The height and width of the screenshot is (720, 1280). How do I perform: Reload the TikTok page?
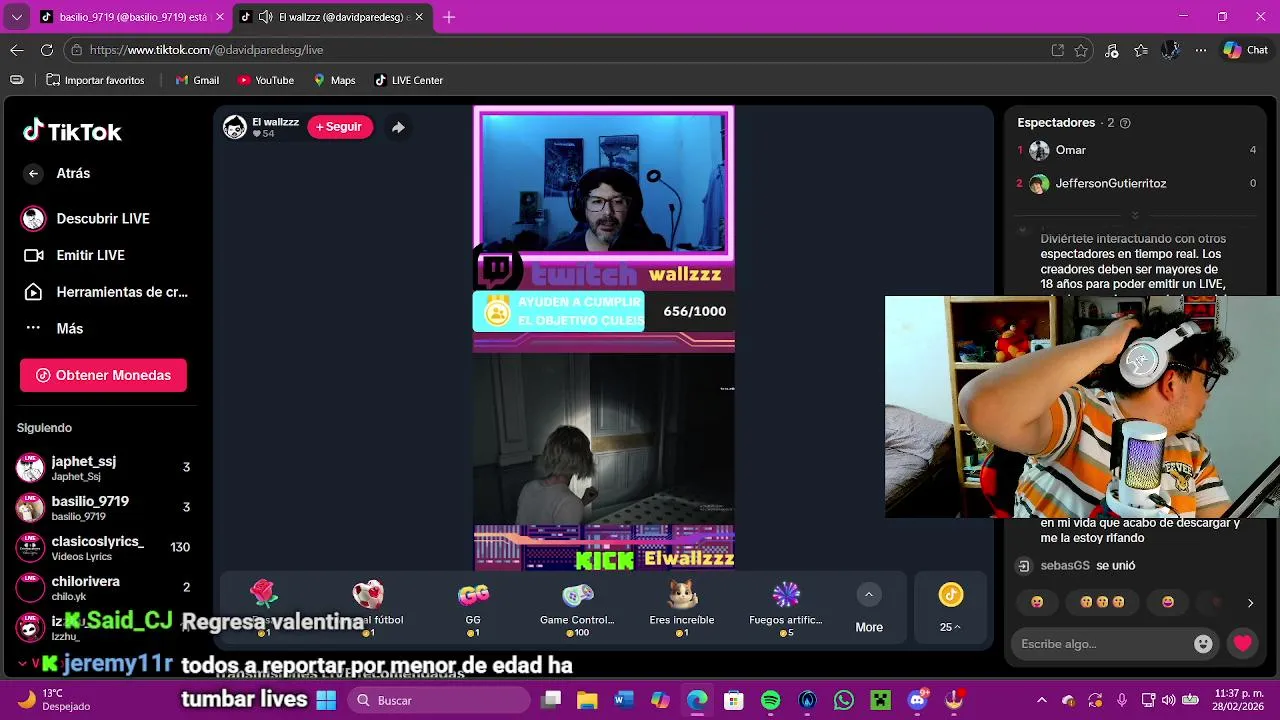[x=47, y=50]
